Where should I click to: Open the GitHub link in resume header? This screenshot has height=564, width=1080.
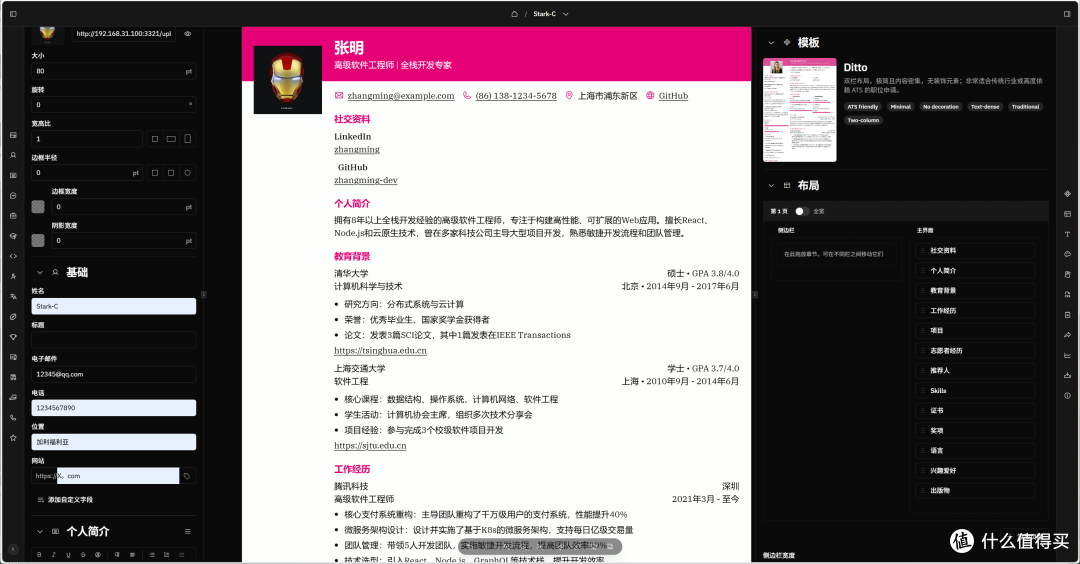tap(673, 96)
